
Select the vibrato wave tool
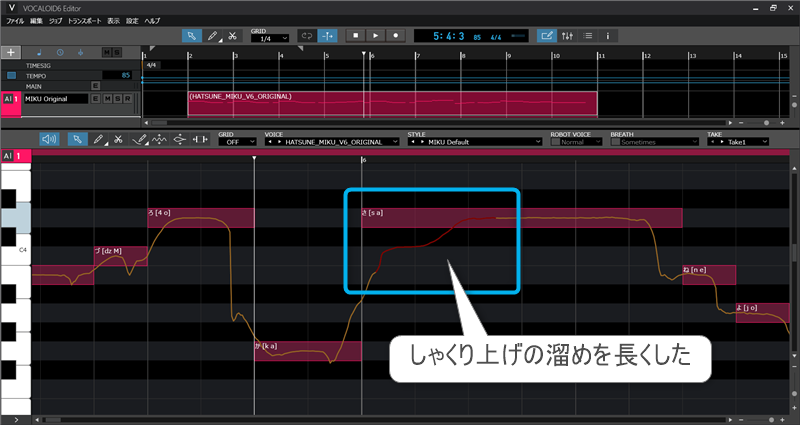[159, 139]
